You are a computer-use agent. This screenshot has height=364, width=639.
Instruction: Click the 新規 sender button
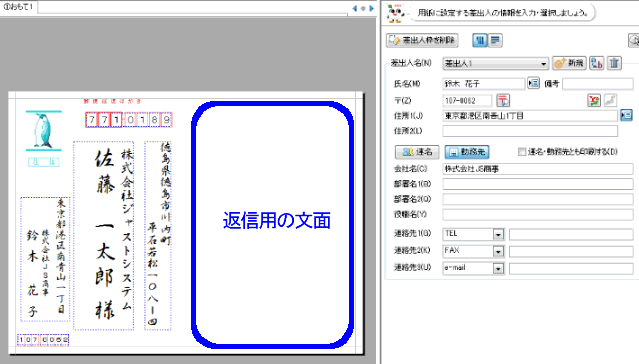pos(569,63)
